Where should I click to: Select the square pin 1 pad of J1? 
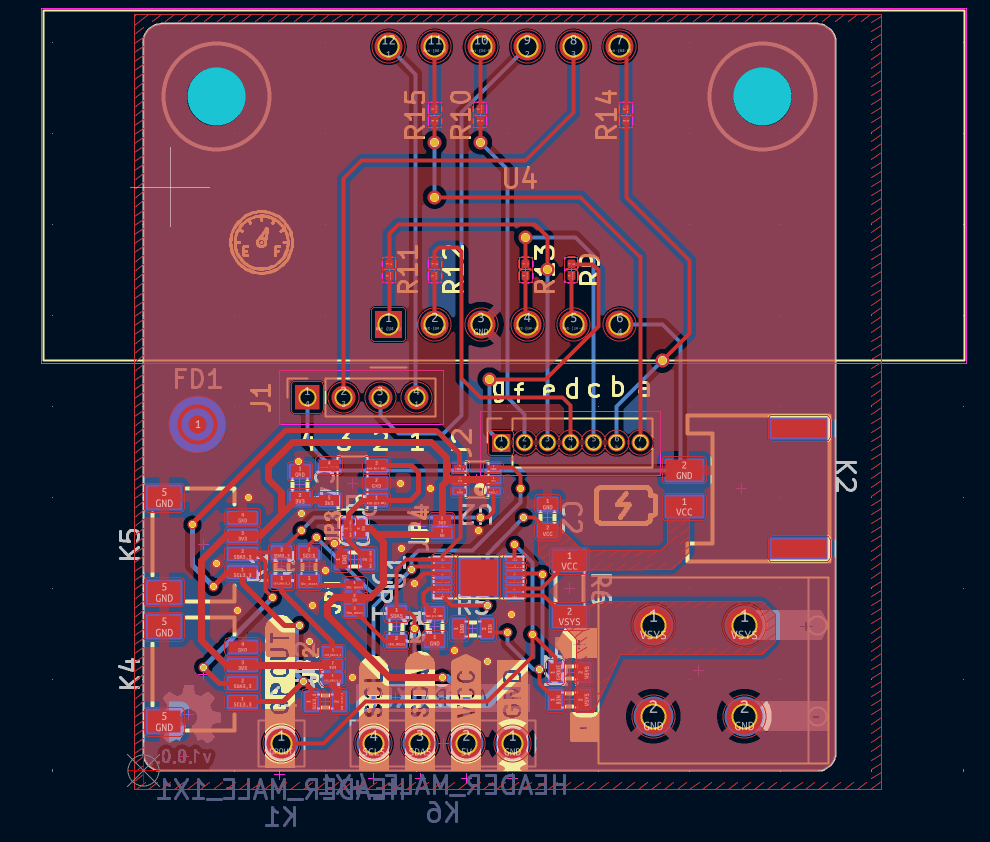[x=306, y=397]
